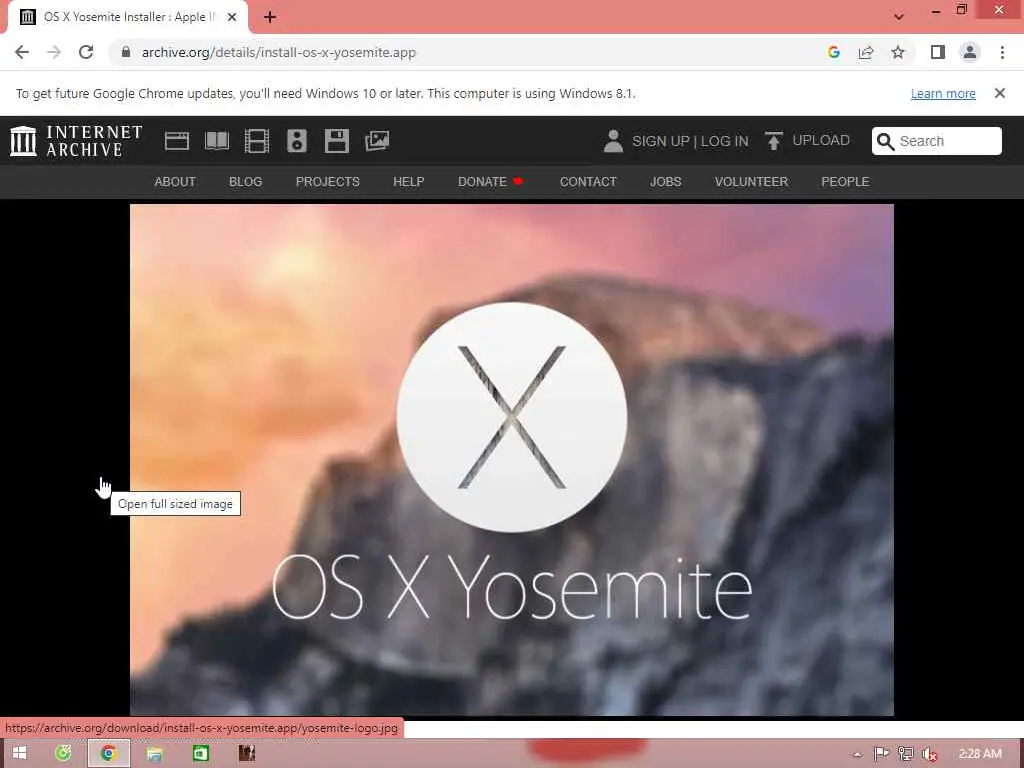The height and width of the screenshot is (768, 1024).
Task: Open the Windows Start button
Action: pyautogui.click(x=20, y=753)
